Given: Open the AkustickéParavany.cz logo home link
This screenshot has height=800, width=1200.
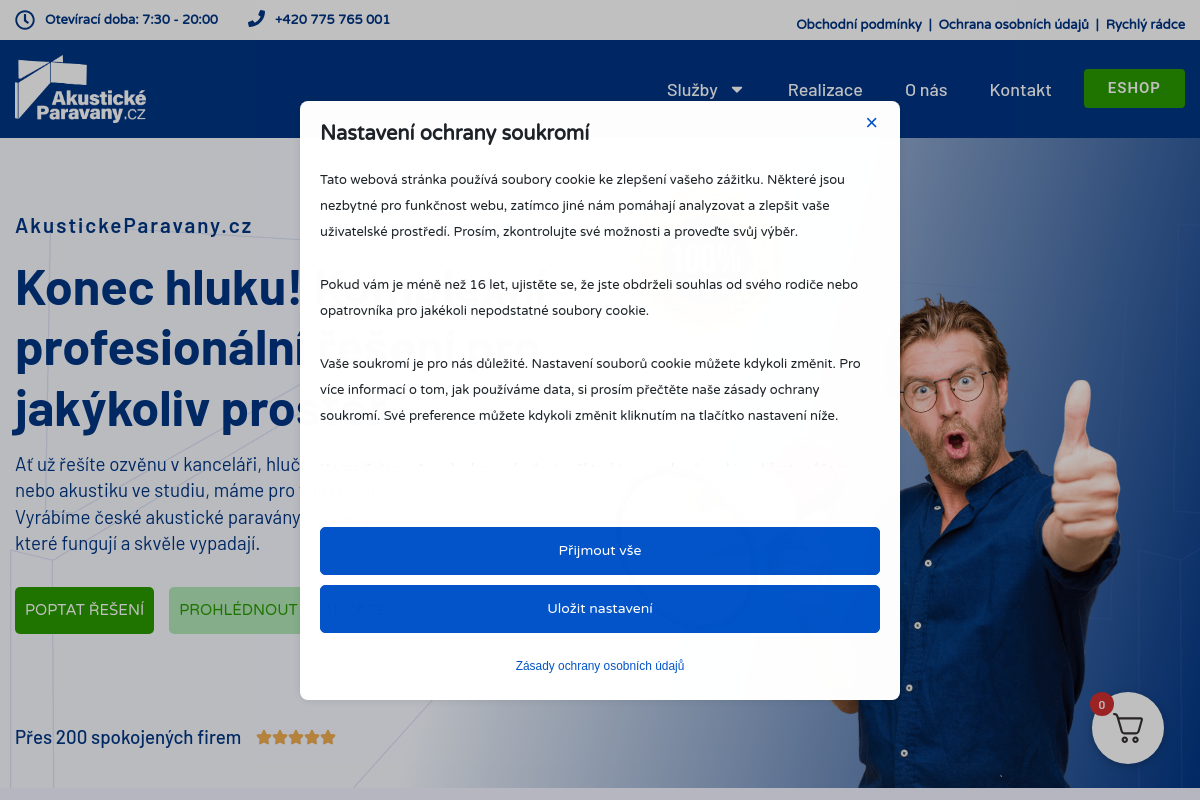Looking at the screenshot, I should pyautogui.click(x=81, y=88).
